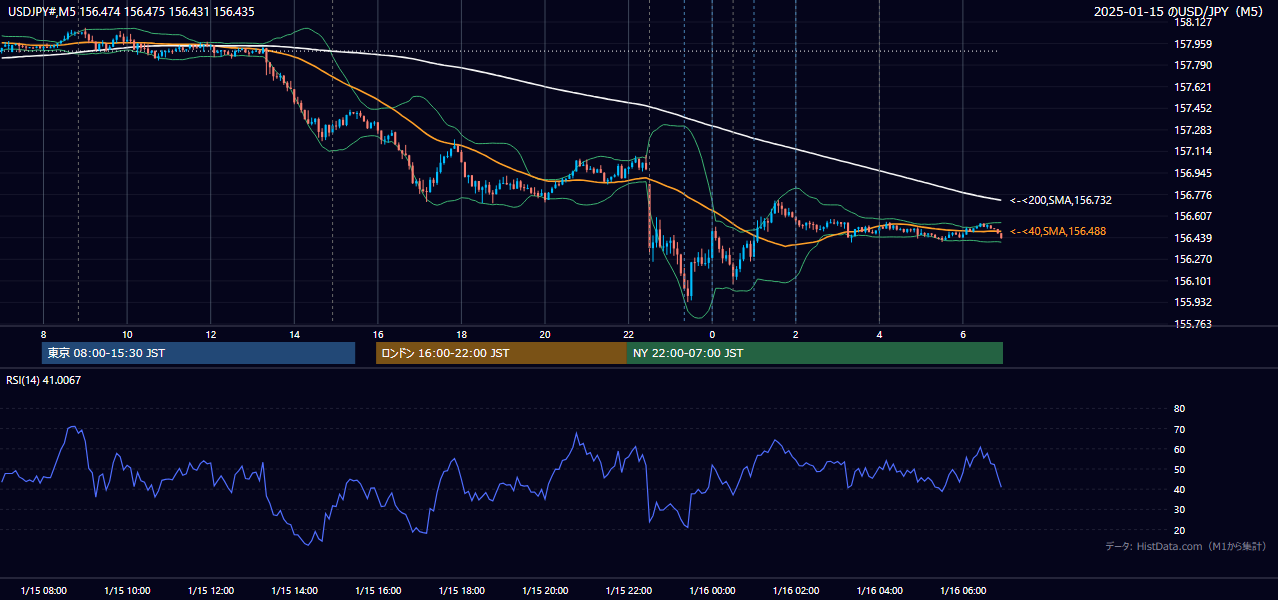Image resolution: width=1278 pixels, height=600 pixels.
Task: Select the NY 22:00-07:00 JST session bar
Action: click(815, 353)
